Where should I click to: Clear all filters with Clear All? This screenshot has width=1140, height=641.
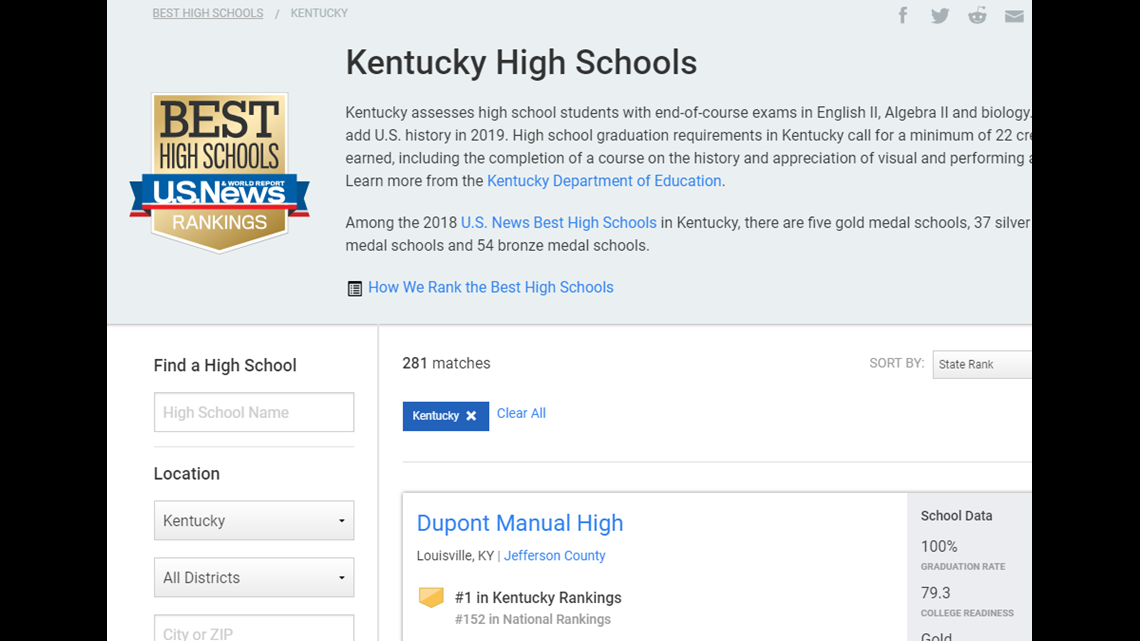pyautogui.click(x=521, y=413)
